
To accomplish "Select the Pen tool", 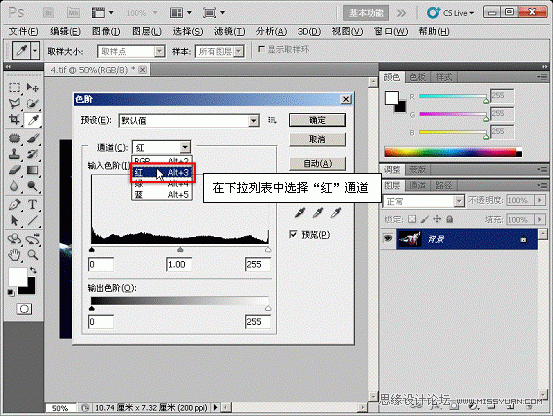I will (x=14, y=204).
